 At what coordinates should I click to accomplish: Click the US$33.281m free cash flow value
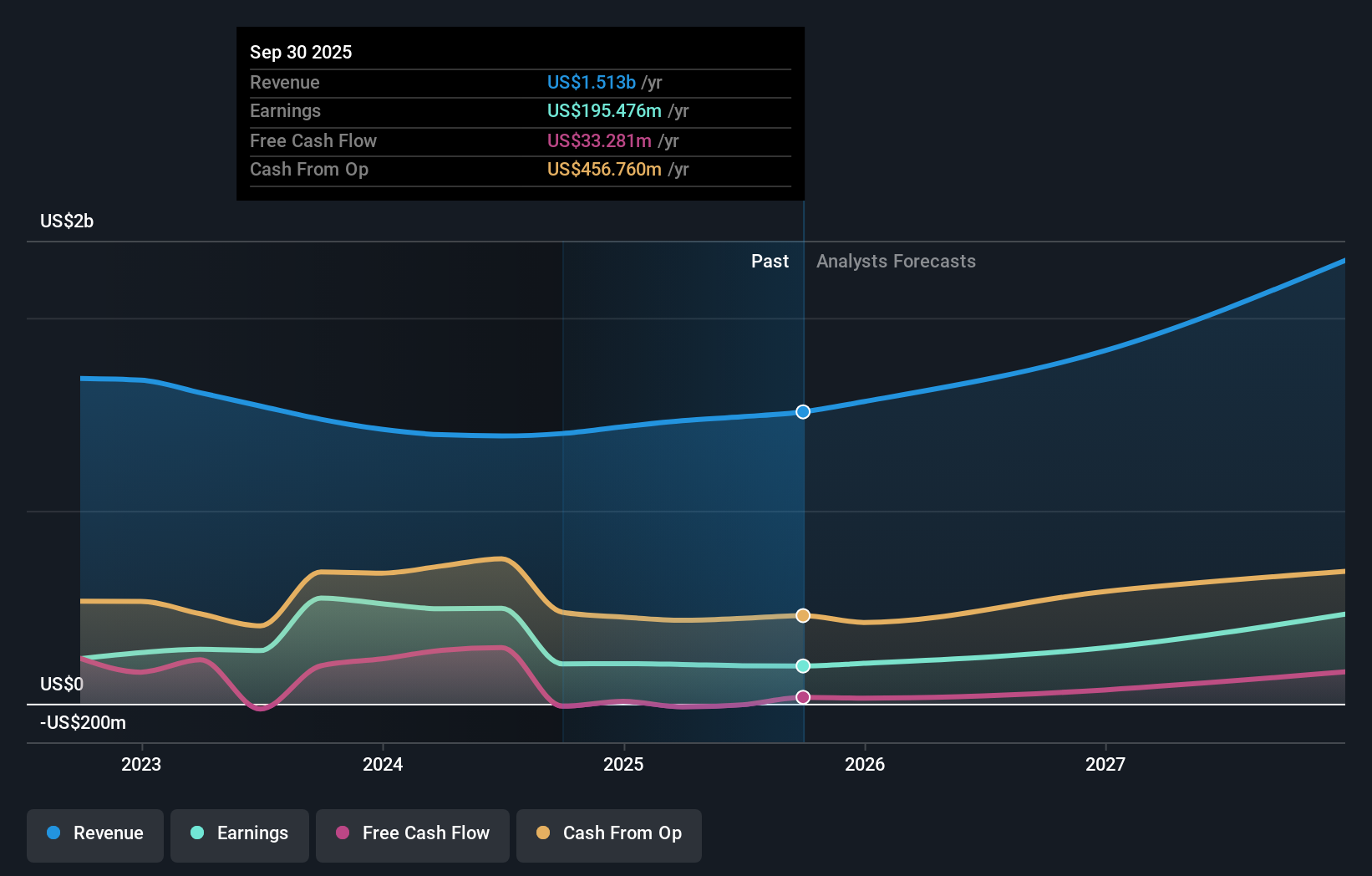(x=599, y=140)
